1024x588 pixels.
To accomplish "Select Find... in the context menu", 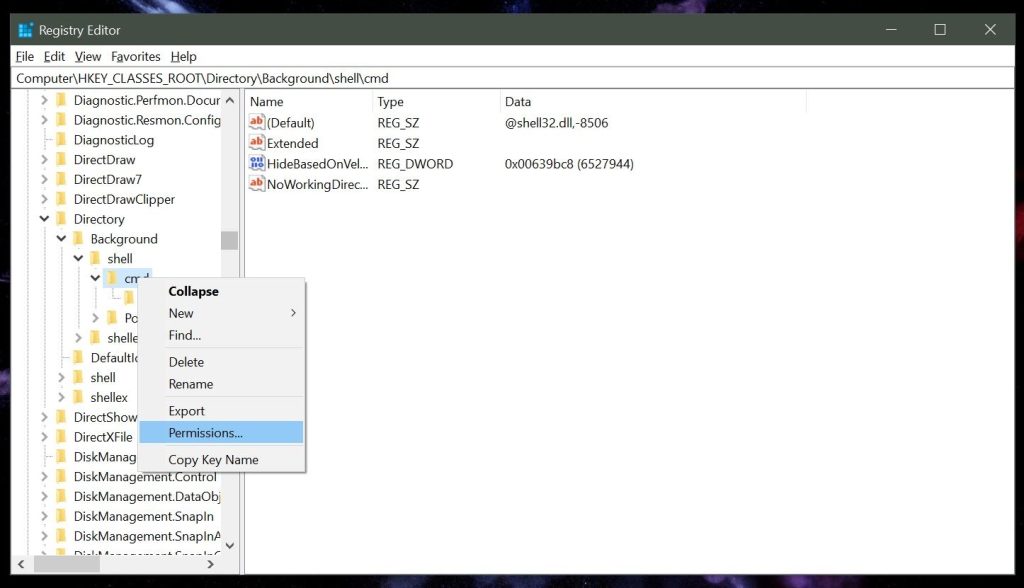I will pos(221,335).
